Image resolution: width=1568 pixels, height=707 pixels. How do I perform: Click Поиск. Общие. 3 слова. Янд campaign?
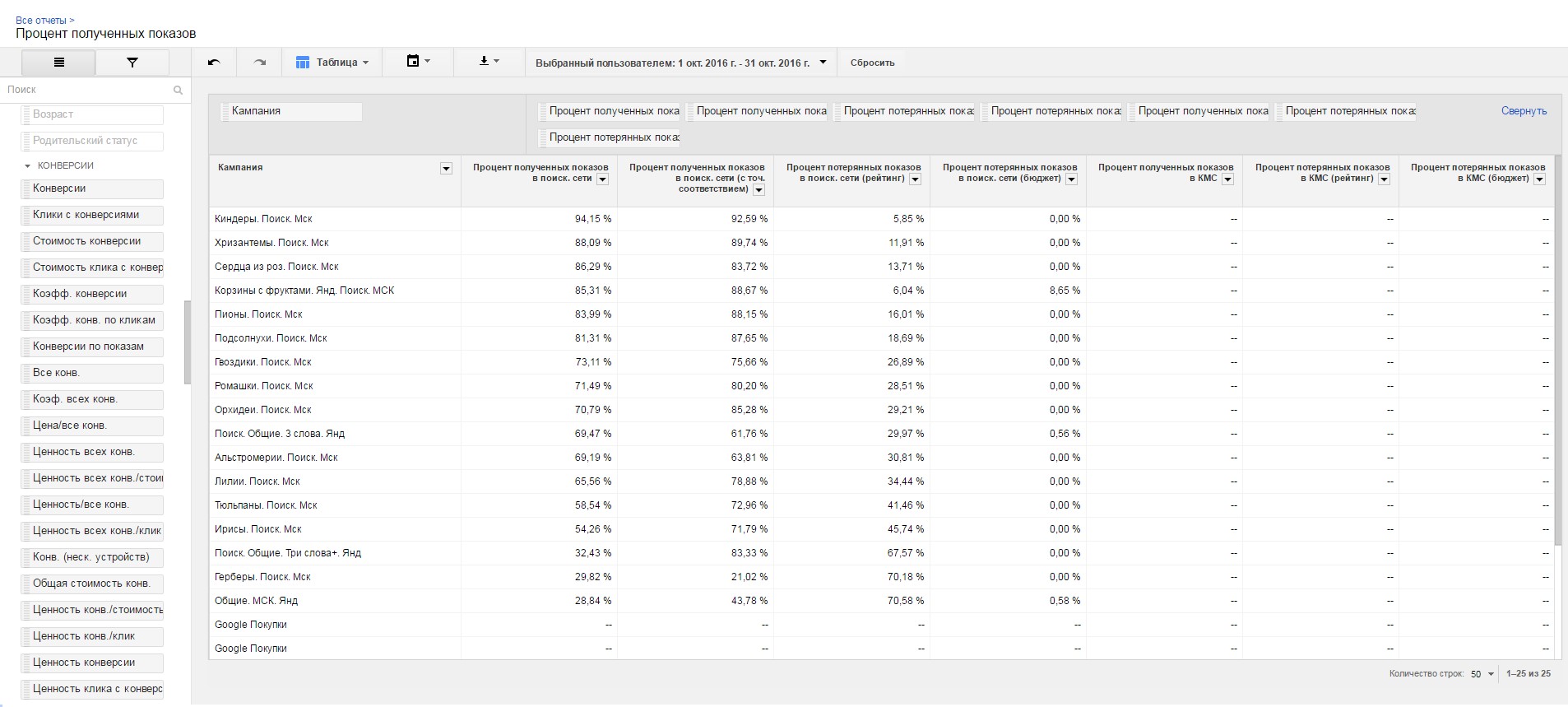(x=280, y=434)
